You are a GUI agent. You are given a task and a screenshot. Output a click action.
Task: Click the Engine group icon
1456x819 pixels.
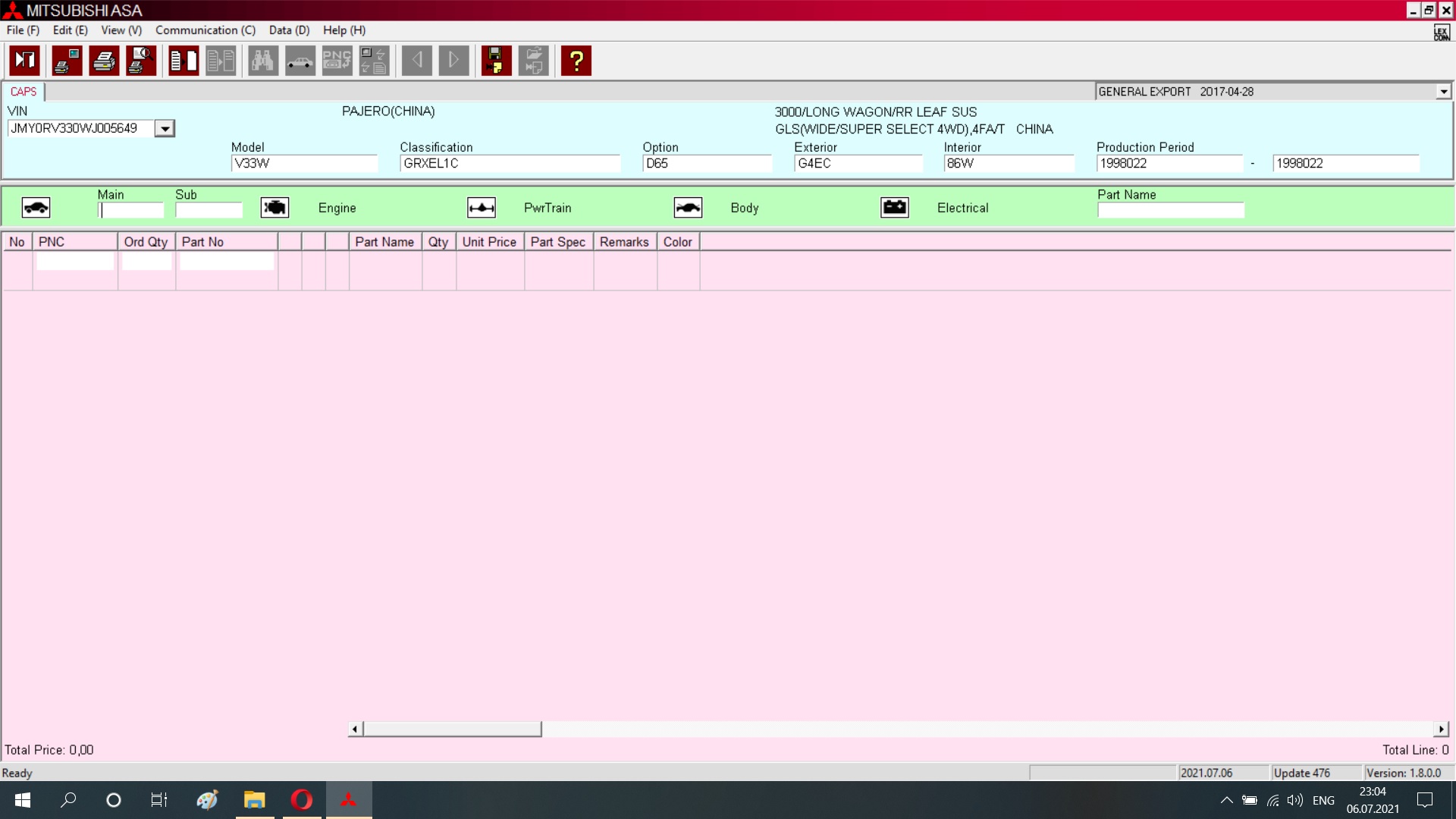tap(275, 208)
